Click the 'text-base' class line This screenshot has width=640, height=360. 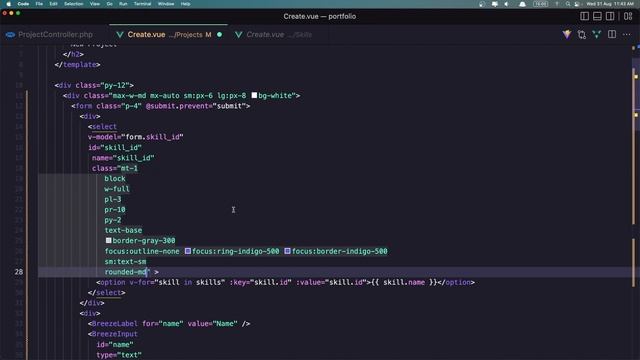click(123, 230)
